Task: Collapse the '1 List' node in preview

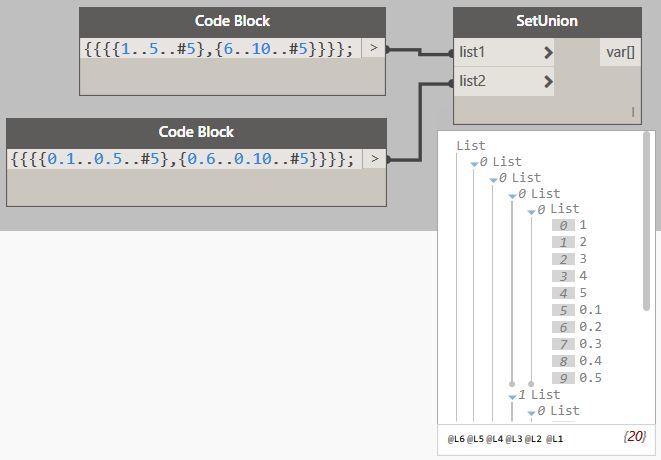Action: click(512, 396)
